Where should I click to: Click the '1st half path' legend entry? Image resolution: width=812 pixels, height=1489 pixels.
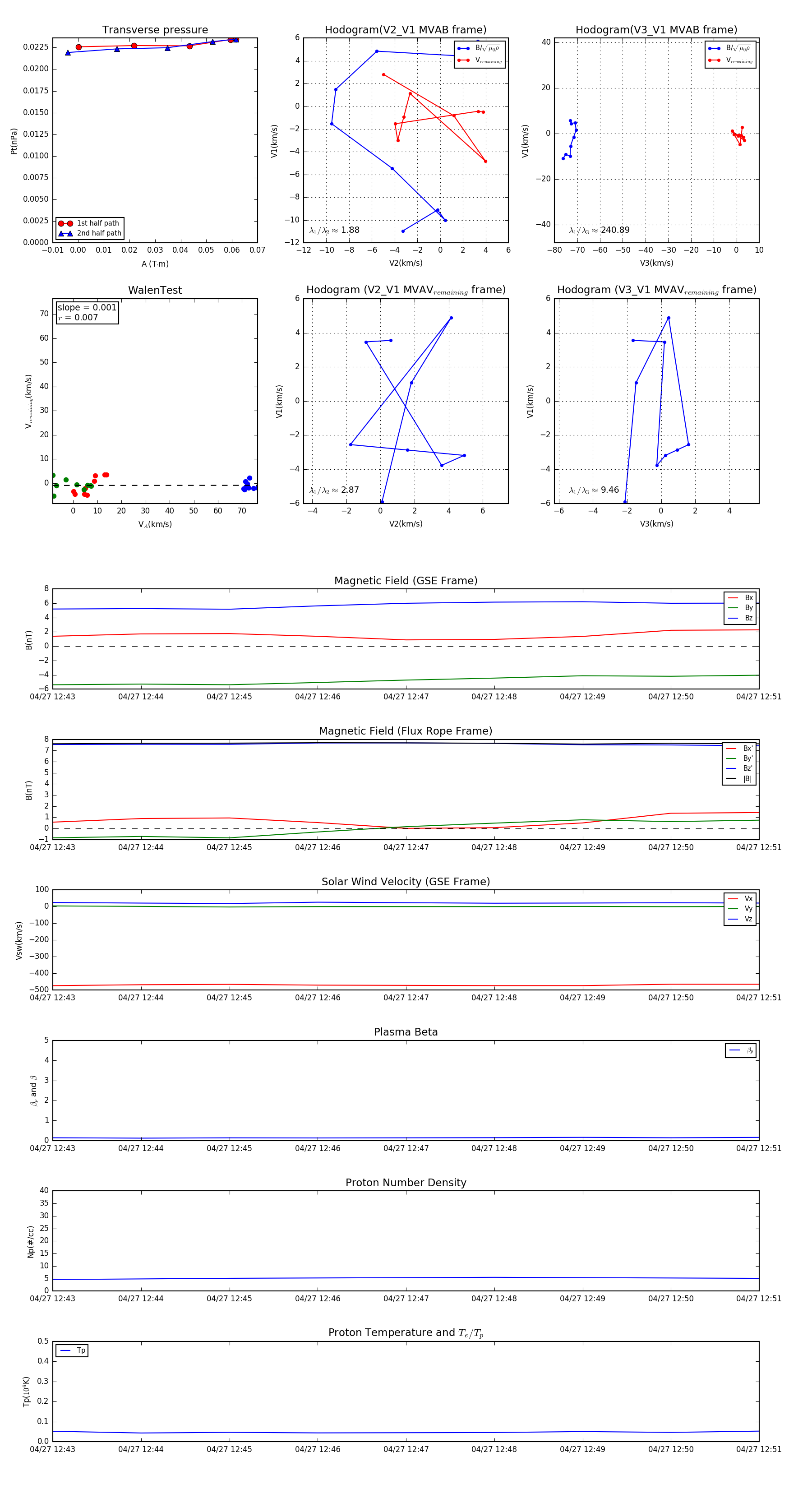coord(90,223)
